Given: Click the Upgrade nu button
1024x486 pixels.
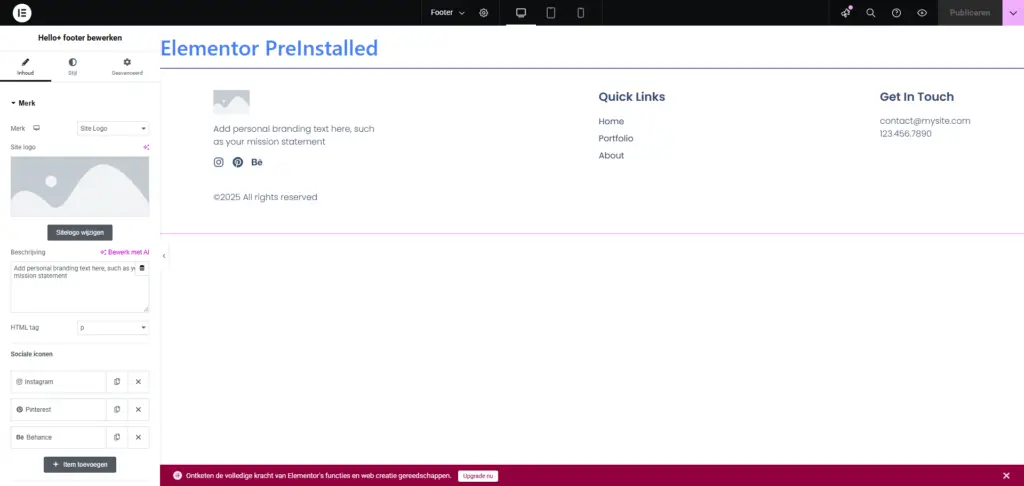Looking at the screenshot, I should [478, 476].
